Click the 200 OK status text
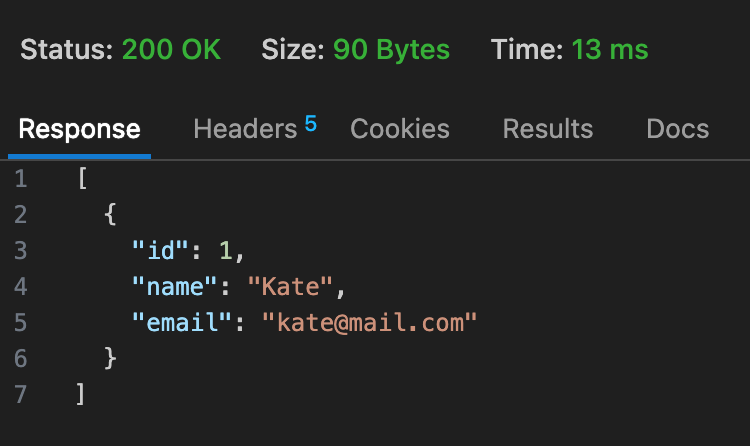The height and width of the screenshot is (446, 750). [171, 49]
